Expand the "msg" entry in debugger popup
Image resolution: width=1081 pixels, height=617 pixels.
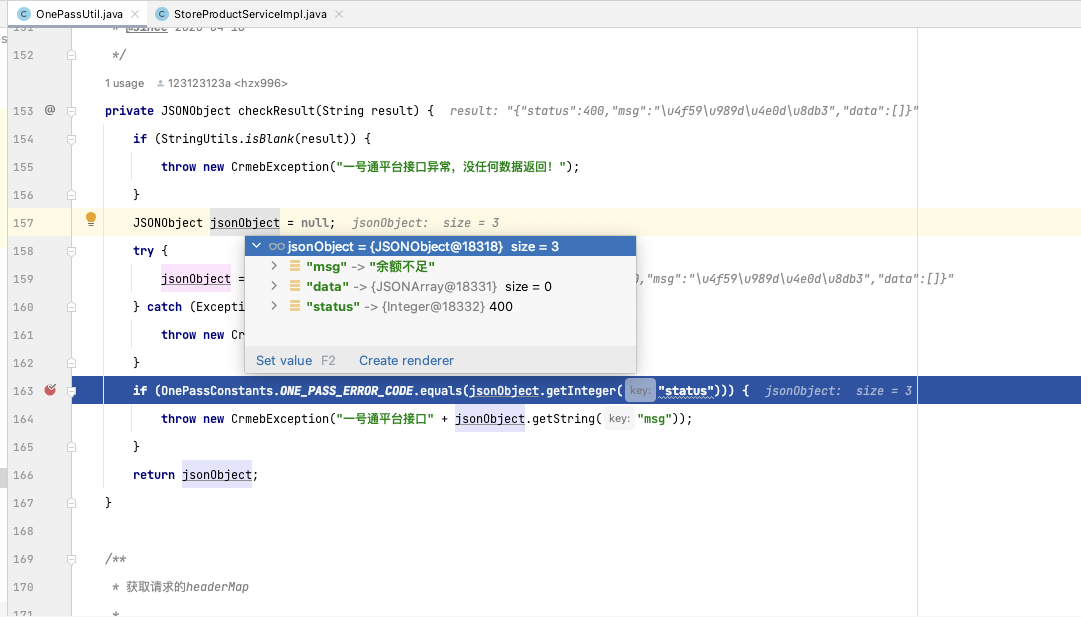[275, 266]
